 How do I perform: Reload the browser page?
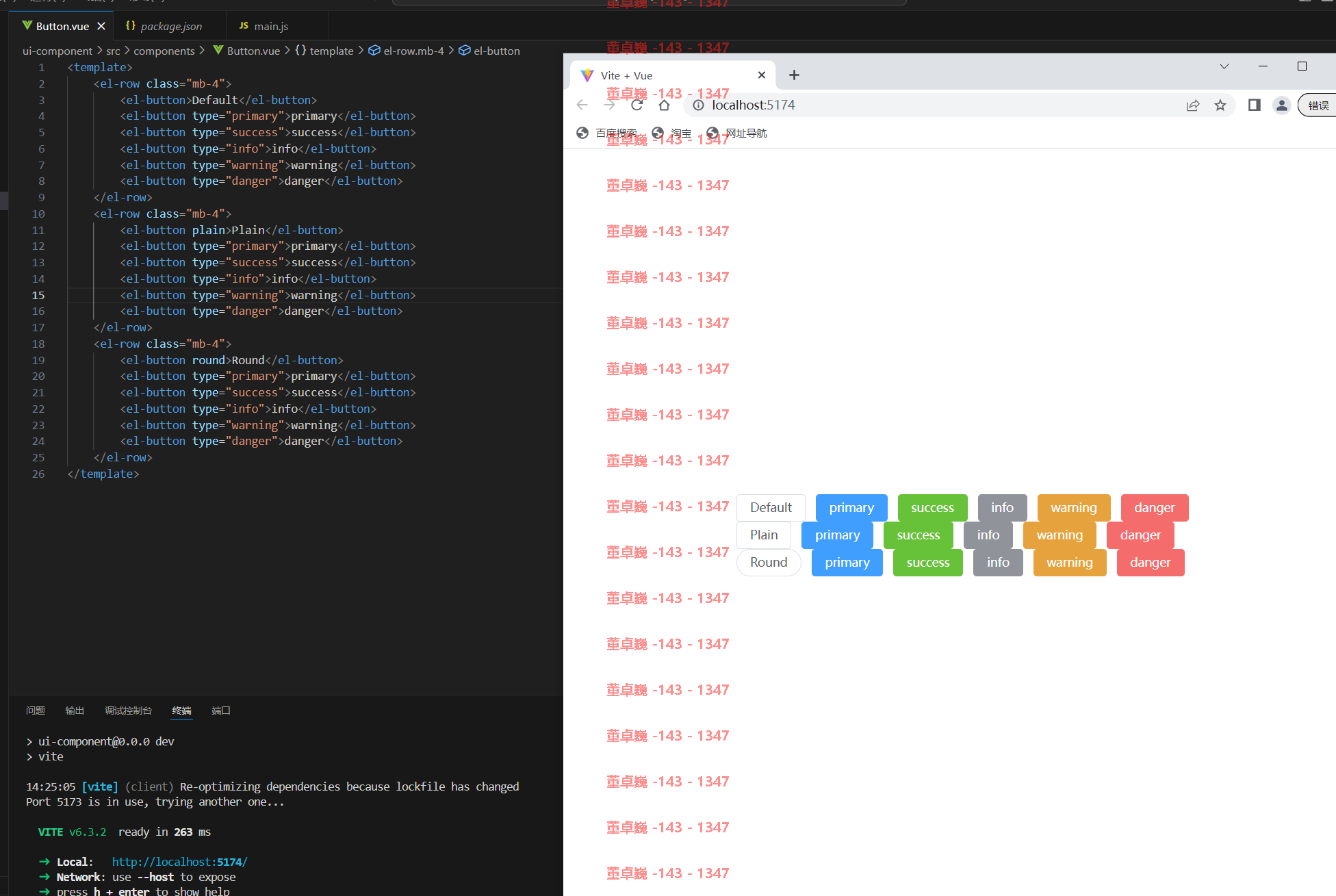coord(637,105)
